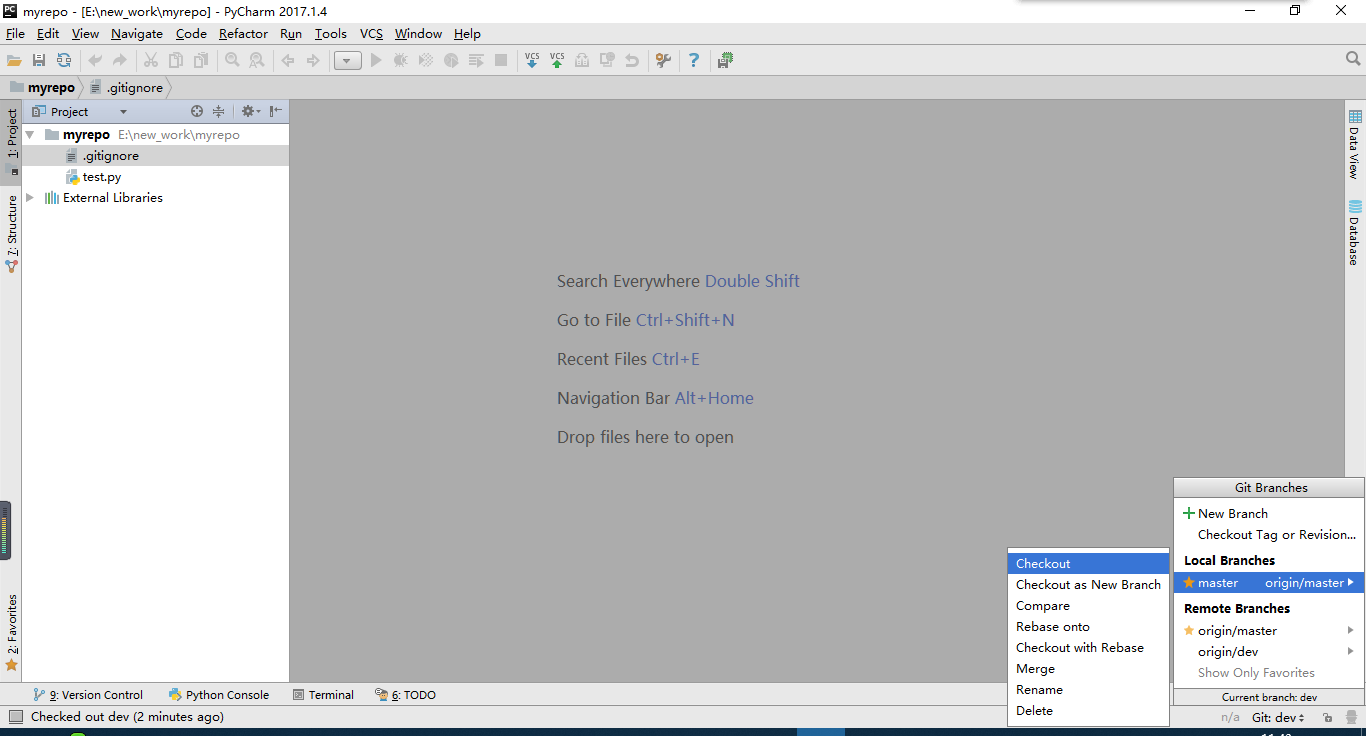The image size is (1366, 736).
Task: Choose Checkout as New Branch
Action: tap(1088, 585)
